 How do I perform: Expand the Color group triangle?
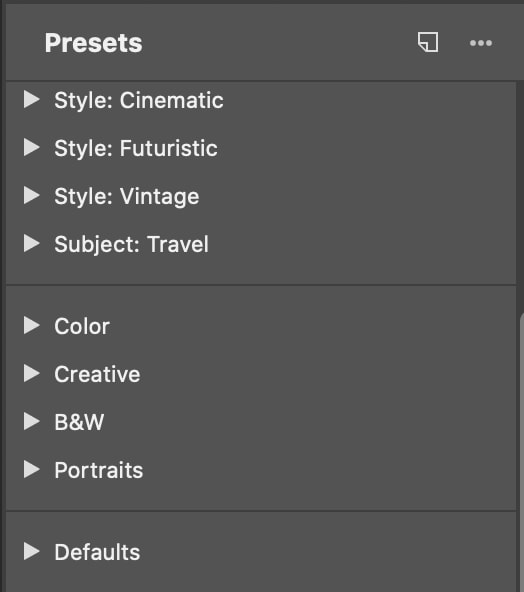(x=32, y=325)
